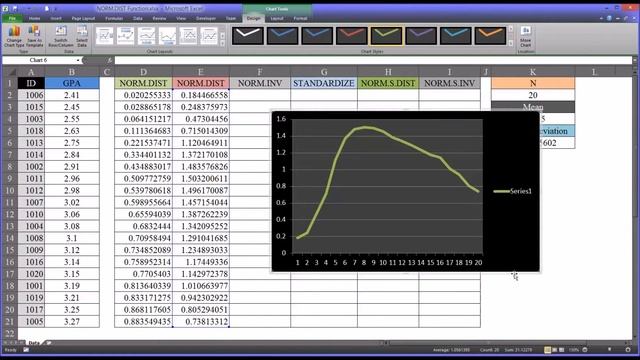Image resolution: width=640 pixels, height=360 pixels.
Task: Choose the orange line chart style
Action: coord(490,36)
